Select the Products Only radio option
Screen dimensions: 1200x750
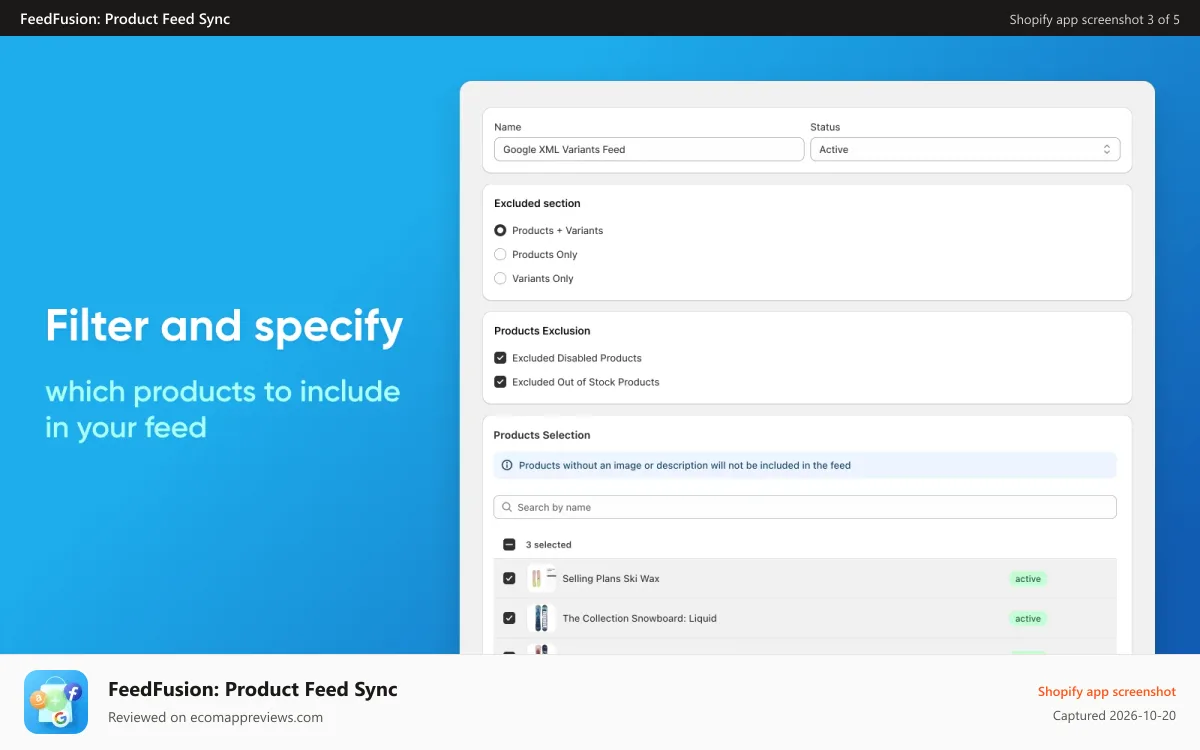[x=500, y=254]
